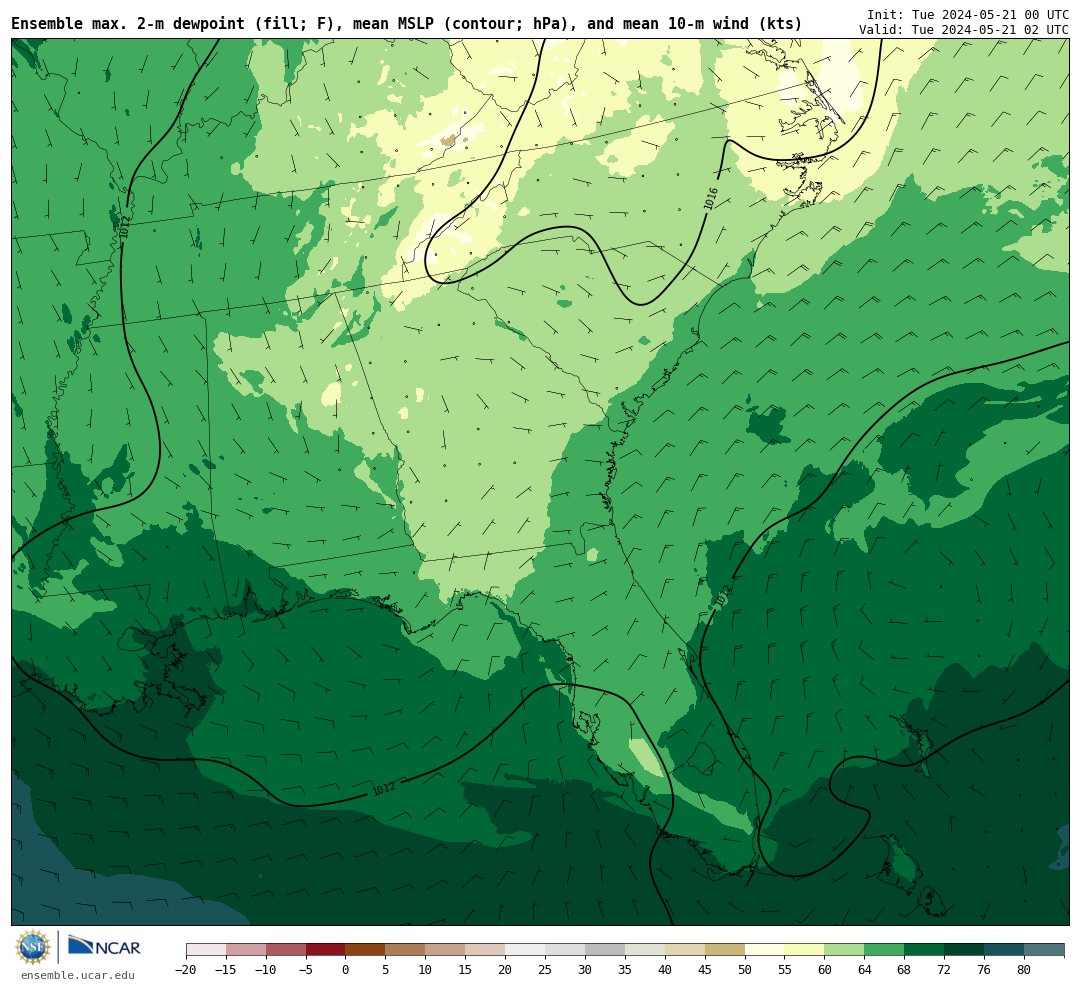1080x988 pixels.
Task: Pick the green swatch between 64 and 68
Action: click(x=884, y=950)
